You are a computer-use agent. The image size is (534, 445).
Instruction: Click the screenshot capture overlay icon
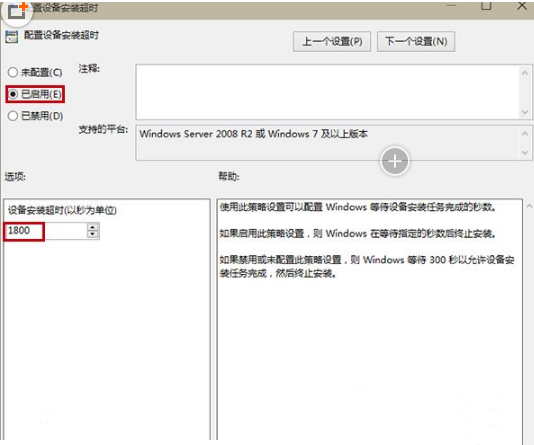(x=17, y=11)
